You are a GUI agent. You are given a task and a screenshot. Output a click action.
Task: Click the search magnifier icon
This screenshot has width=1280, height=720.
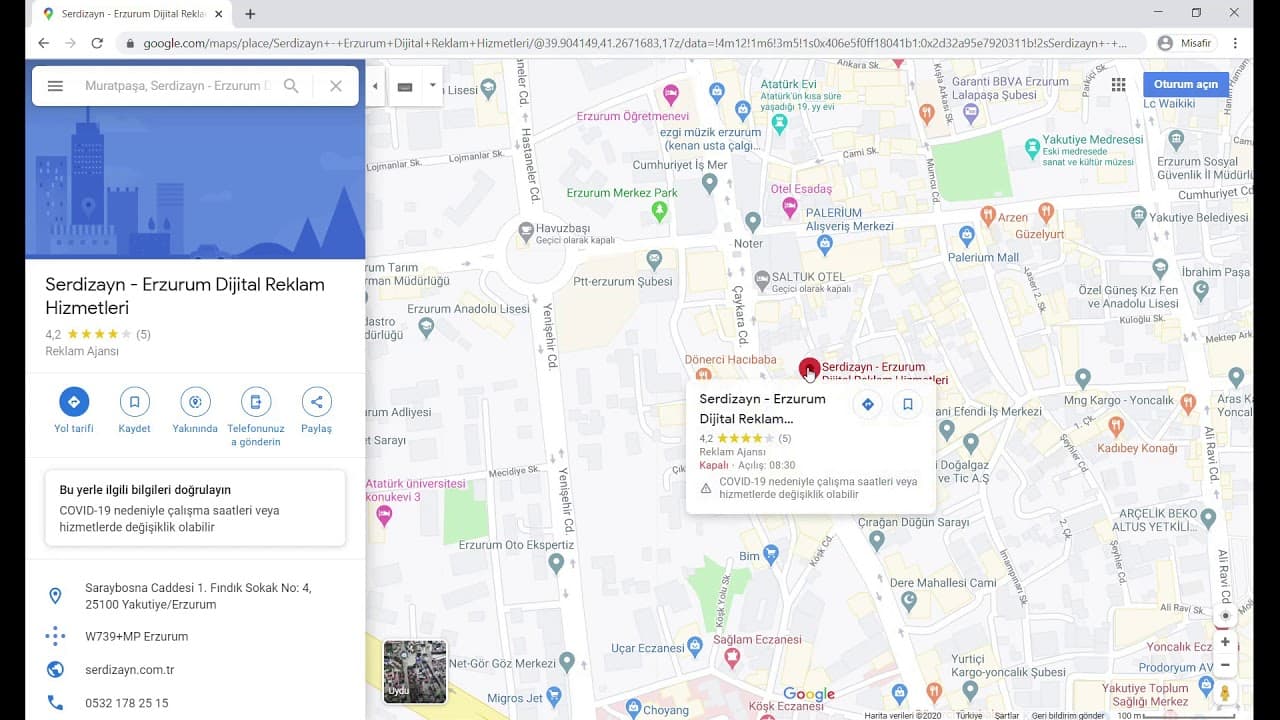tap(291, 86)
